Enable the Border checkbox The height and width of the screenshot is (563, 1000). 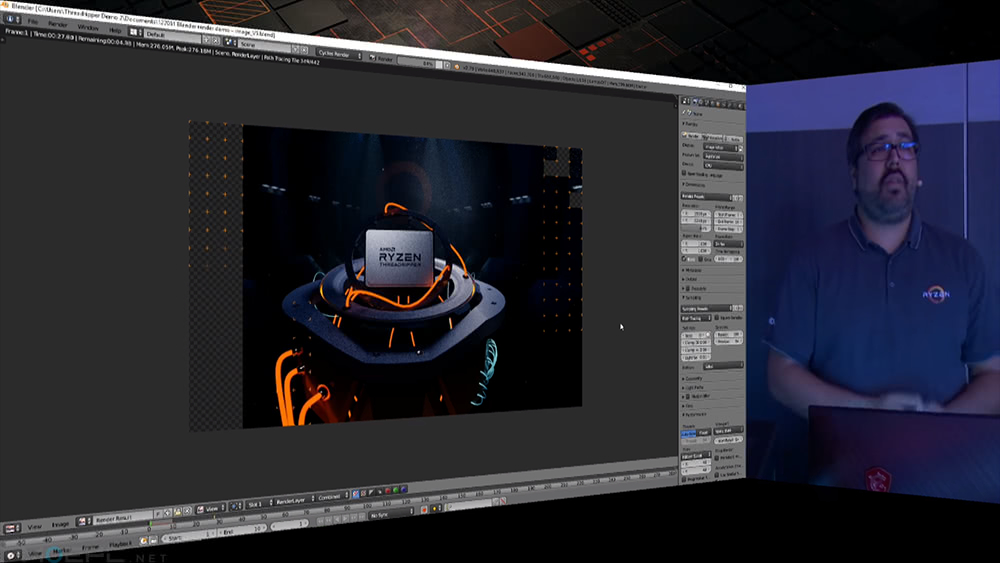[x=684, y=259]
